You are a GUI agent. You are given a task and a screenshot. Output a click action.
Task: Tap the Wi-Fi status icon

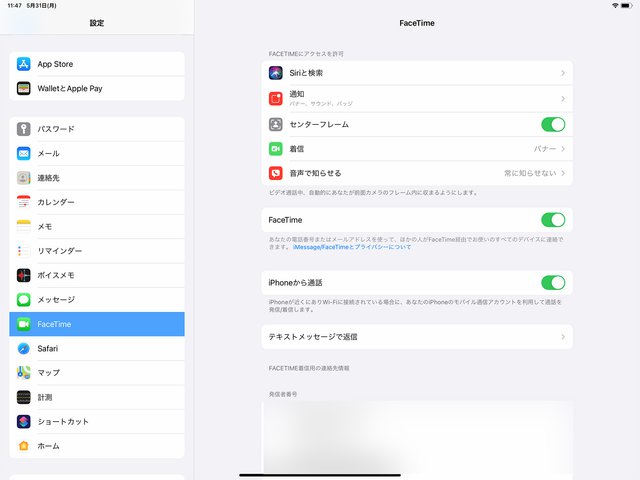tap(615, 6)
